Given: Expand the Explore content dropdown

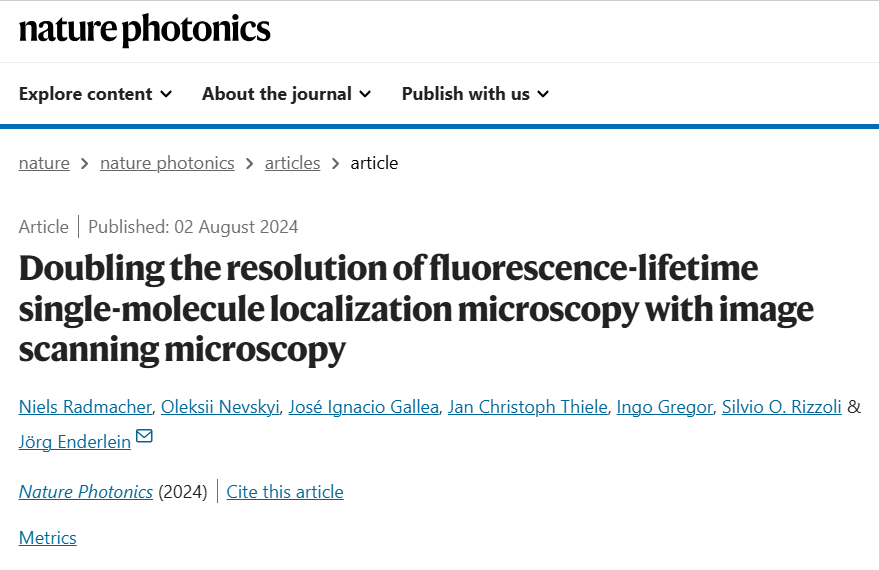Looking at the screenshot, I should [x=95, y=94].
